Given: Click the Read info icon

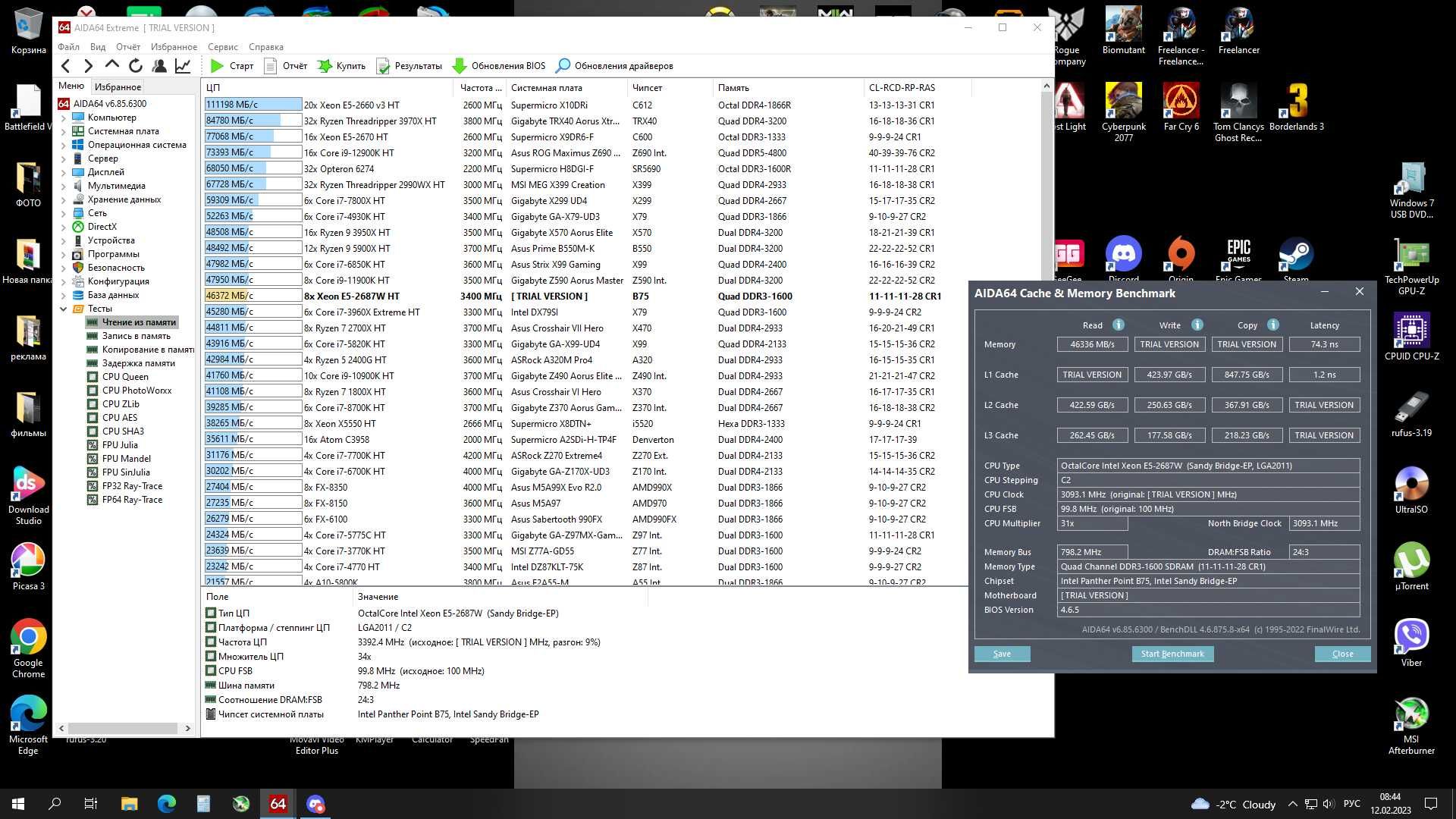Looking at the screenshot, I should tap(1119, 325).
